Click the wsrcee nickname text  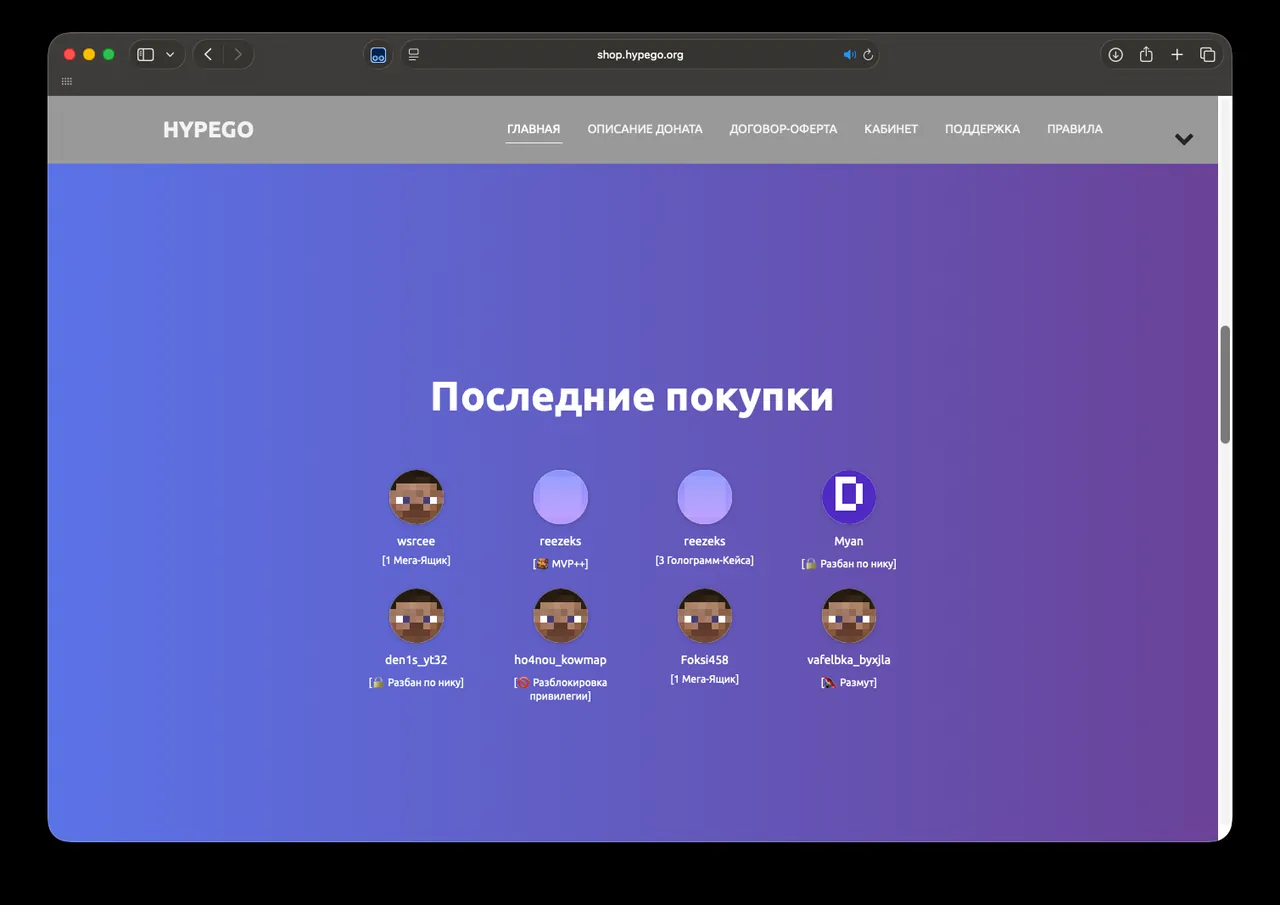(416, 542)
